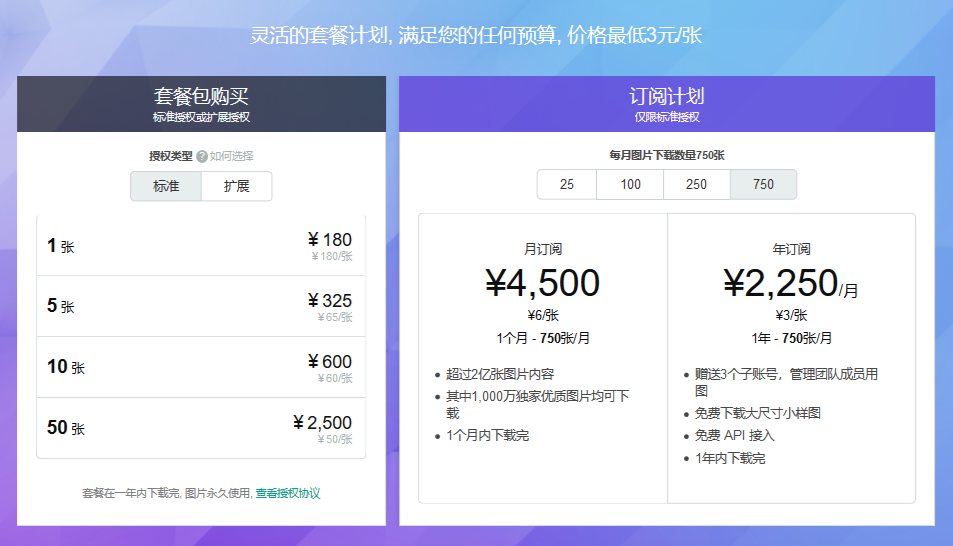Select the 10张 package for ¥600

(x=201, y=367)
